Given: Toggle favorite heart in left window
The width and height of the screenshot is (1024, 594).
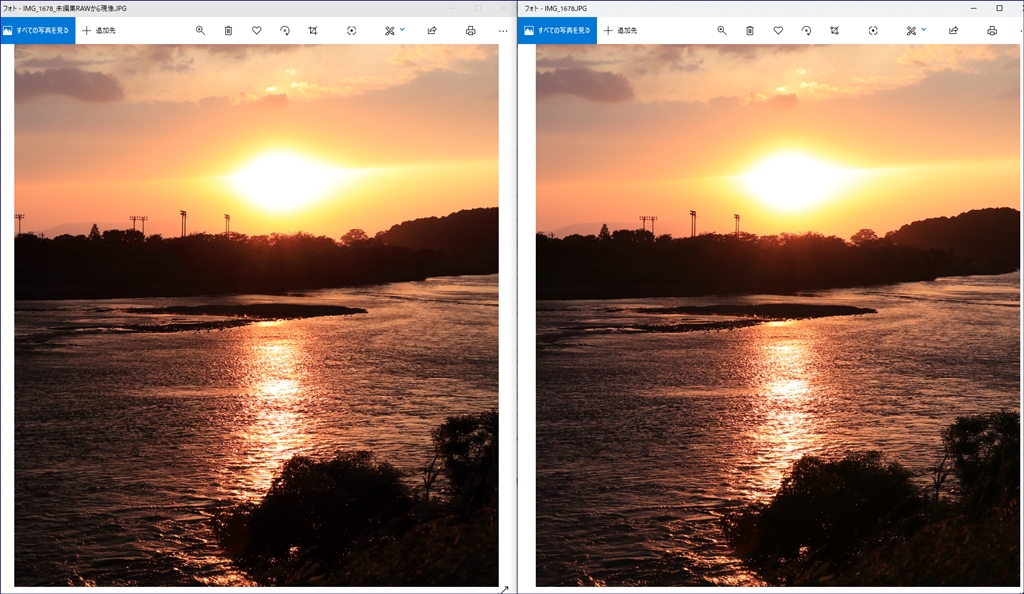Looking at the screenshot, I should 256,31.
